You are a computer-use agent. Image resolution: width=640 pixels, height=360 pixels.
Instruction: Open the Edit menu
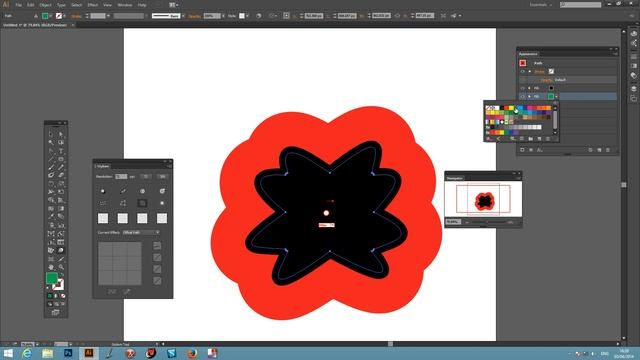31,5
